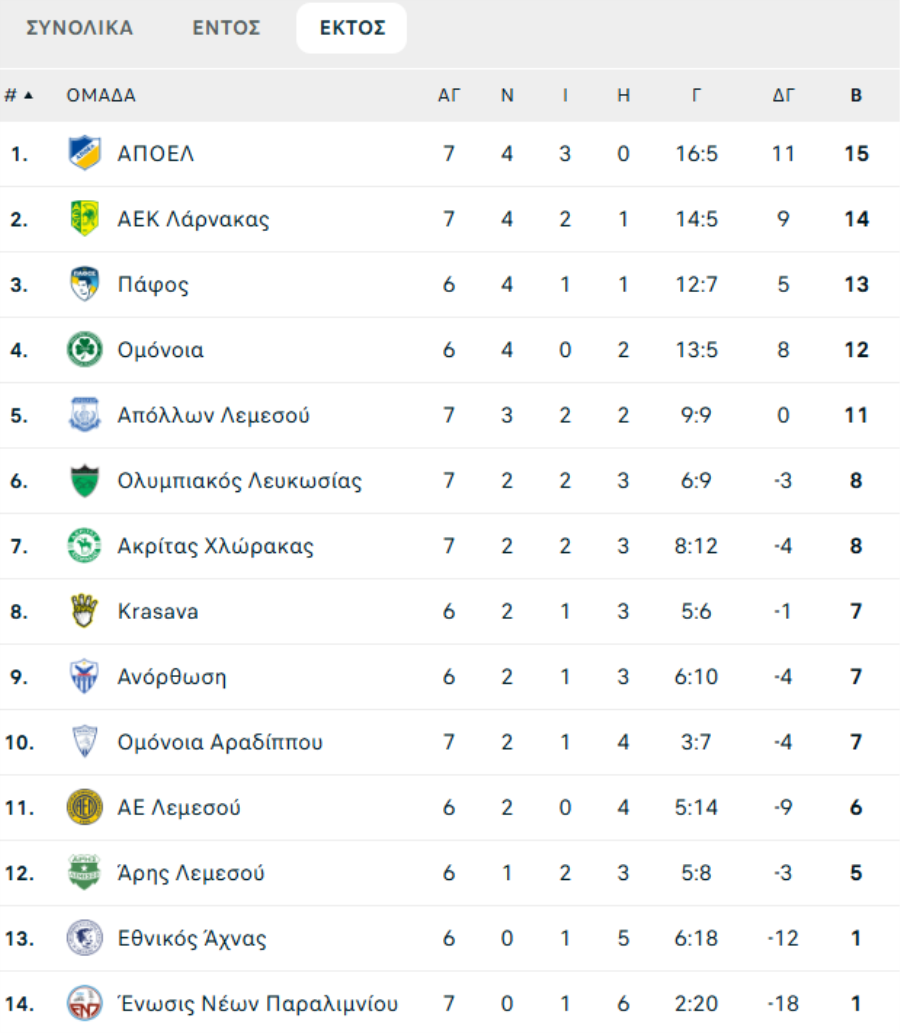Click the Krasava team crest icon

tap(84, 611)
